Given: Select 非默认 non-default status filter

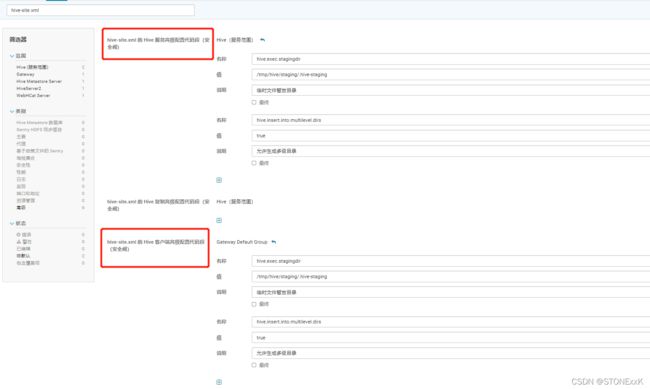Looking at the screenshot, I should [23, 256].
